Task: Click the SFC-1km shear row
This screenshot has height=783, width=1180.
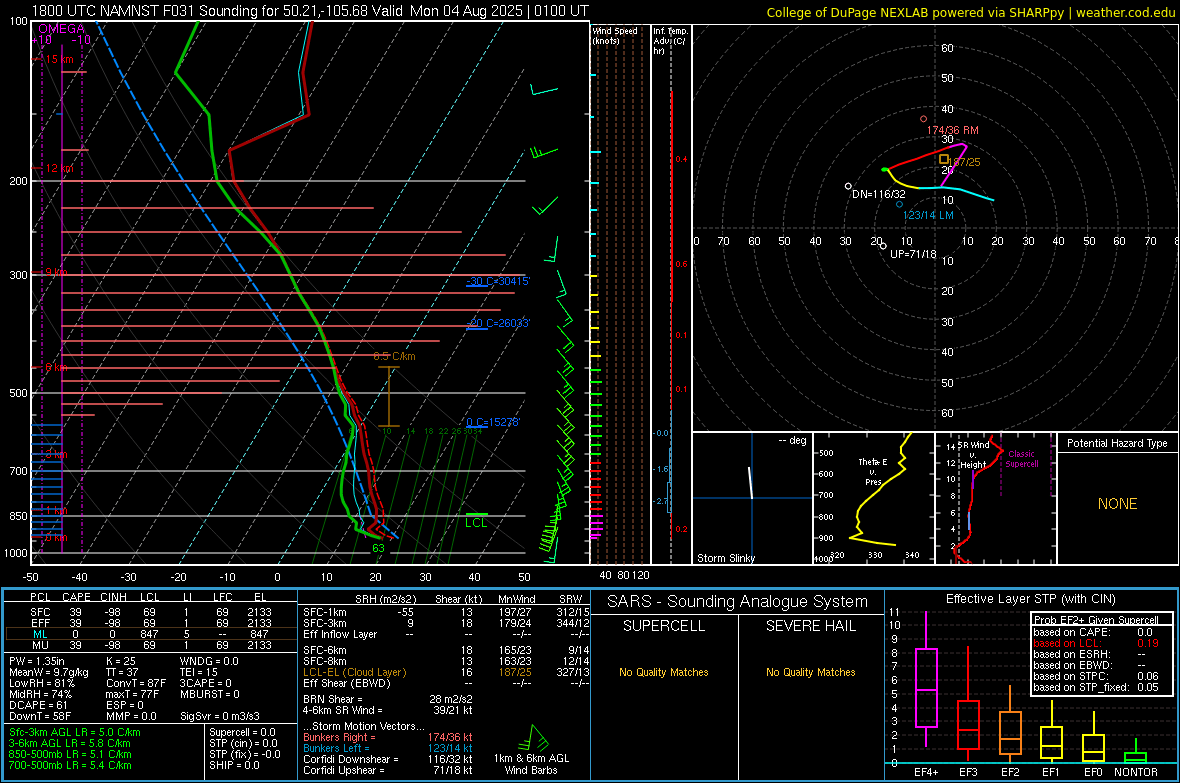Action: pos(446,612)
